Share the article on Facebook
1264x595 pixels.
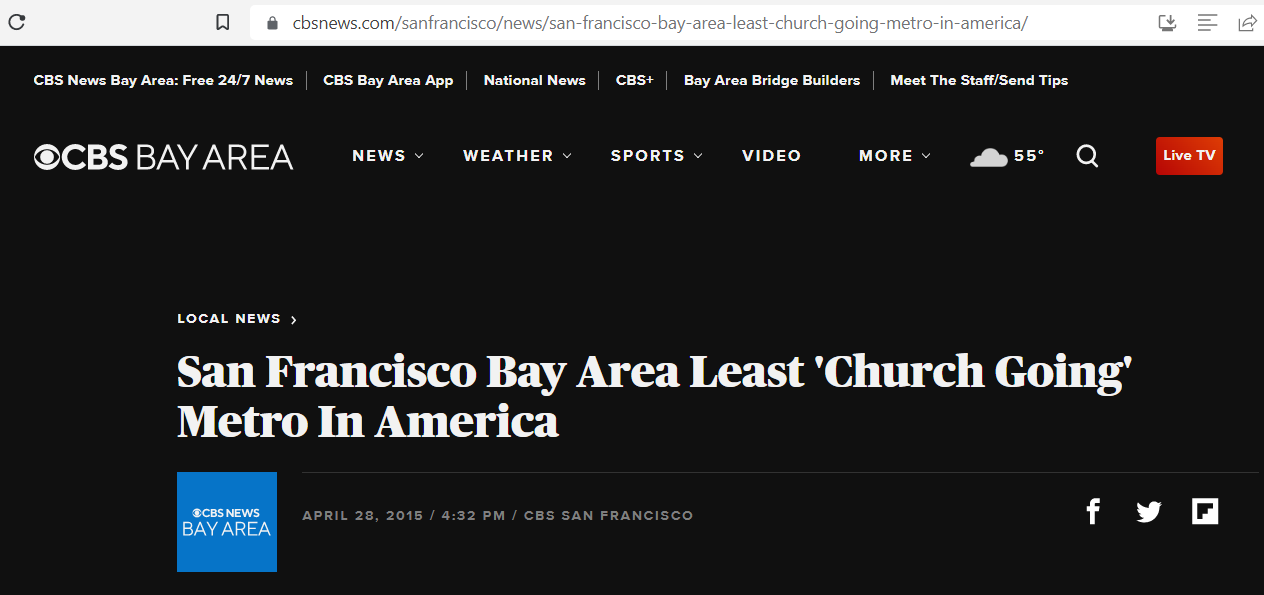tap(1093, 512)
